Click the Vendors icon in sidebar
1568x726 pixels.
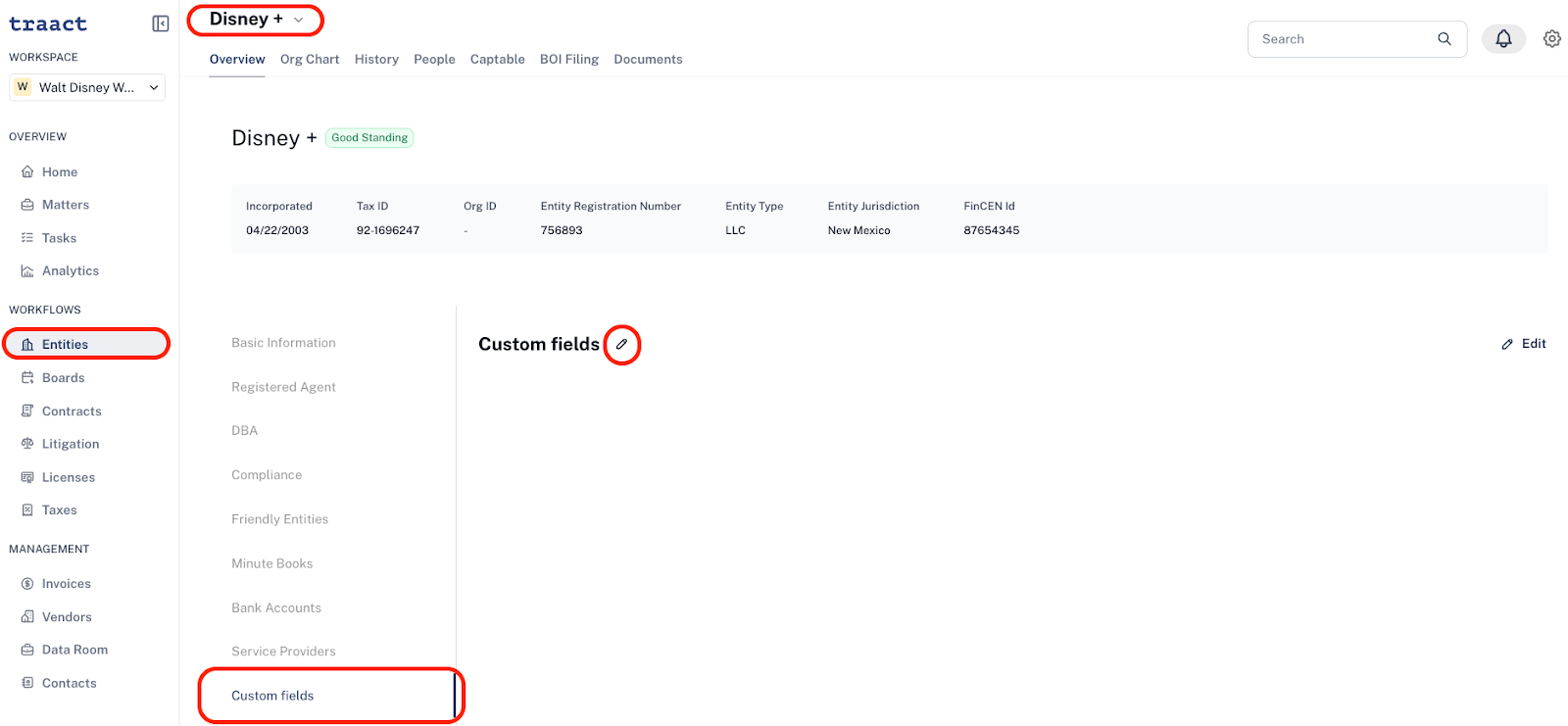(x=27, y=617)
